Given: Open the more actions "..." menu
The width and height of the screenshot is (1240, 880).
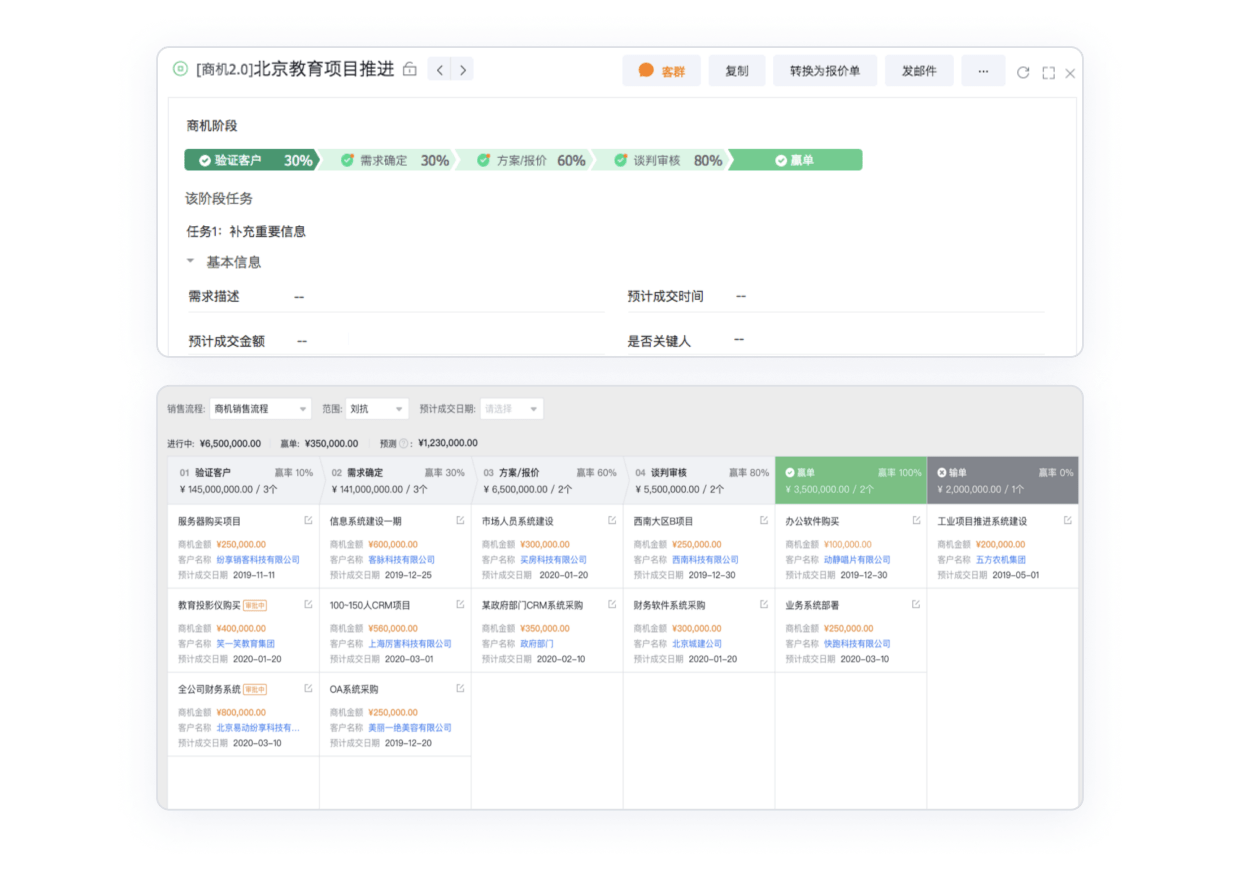Looking at the screenshot, I should [983, 70].
